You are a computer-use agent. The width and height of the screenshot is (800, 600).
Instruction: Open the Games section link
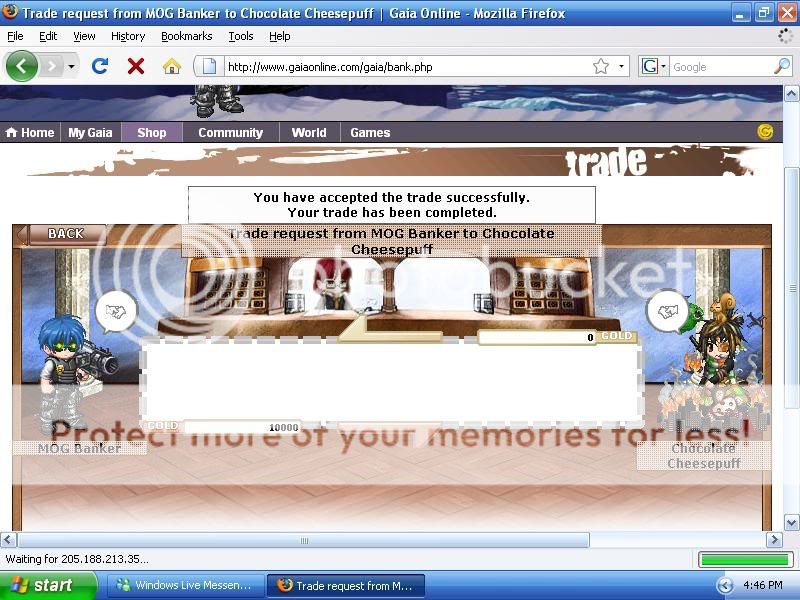370,131
